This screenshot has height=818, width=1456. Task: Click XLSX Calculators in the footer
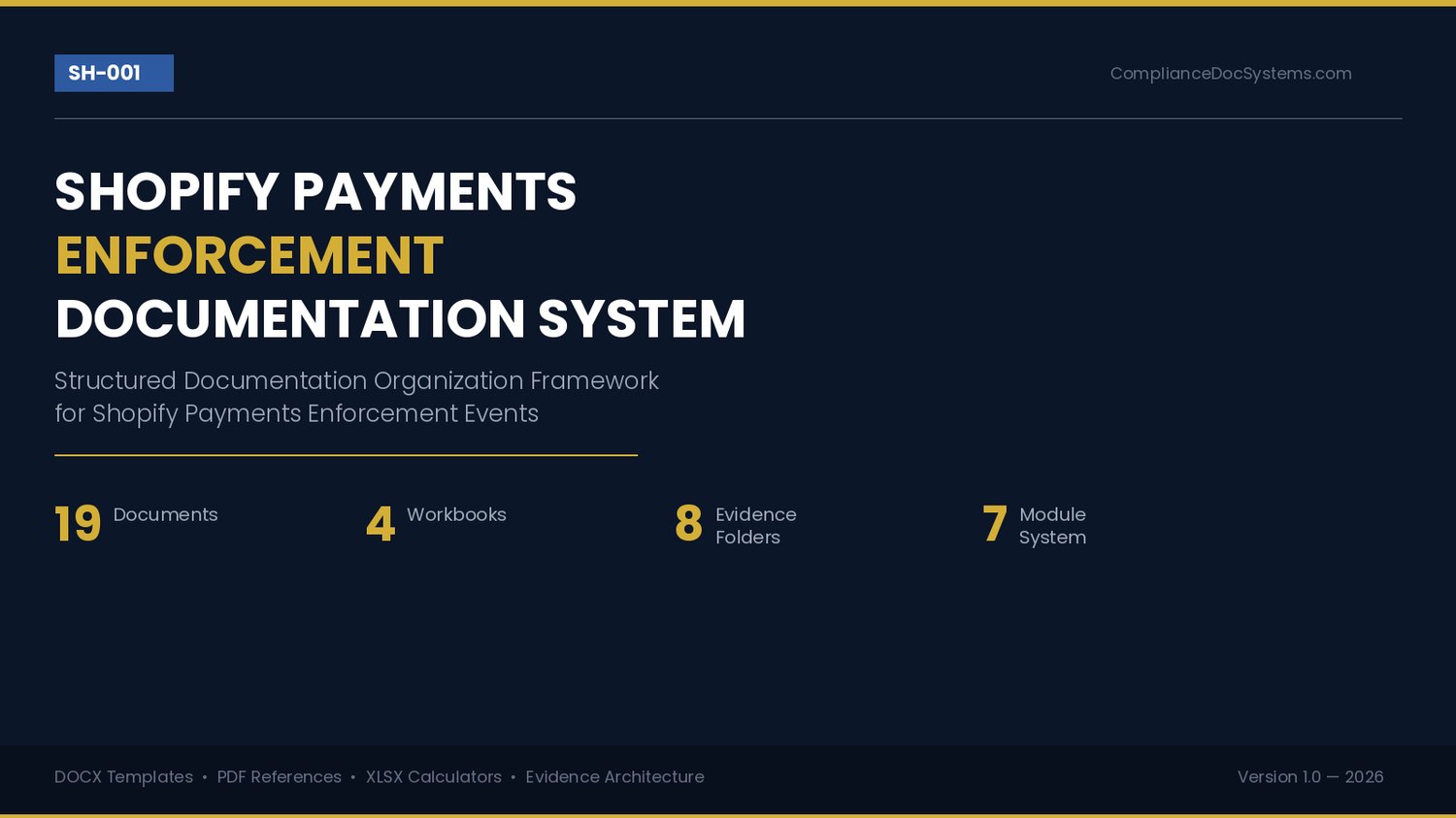tap(434, 777)
